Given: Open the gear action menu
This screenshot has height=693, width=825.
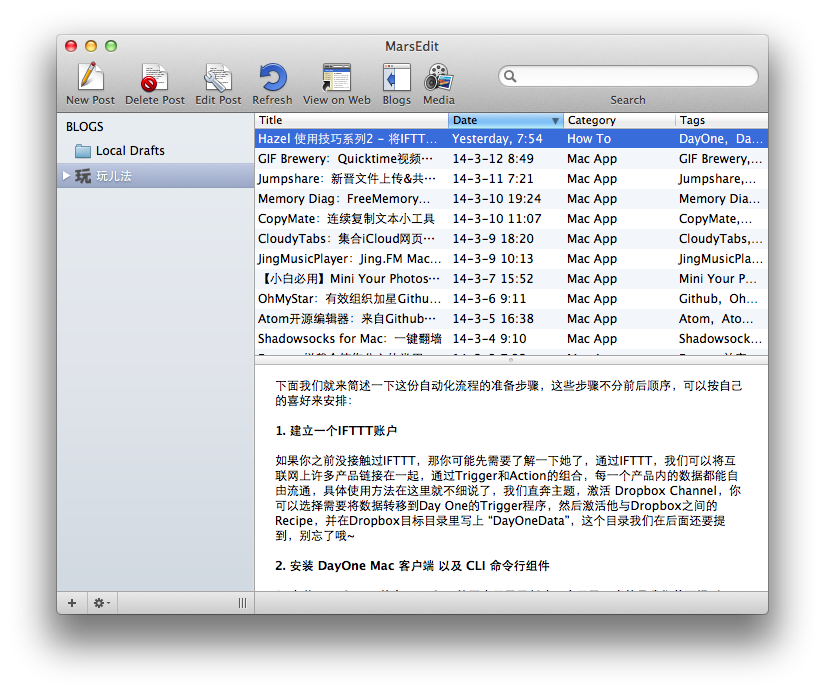Looking at the screenshot, I should coord(101,603).
